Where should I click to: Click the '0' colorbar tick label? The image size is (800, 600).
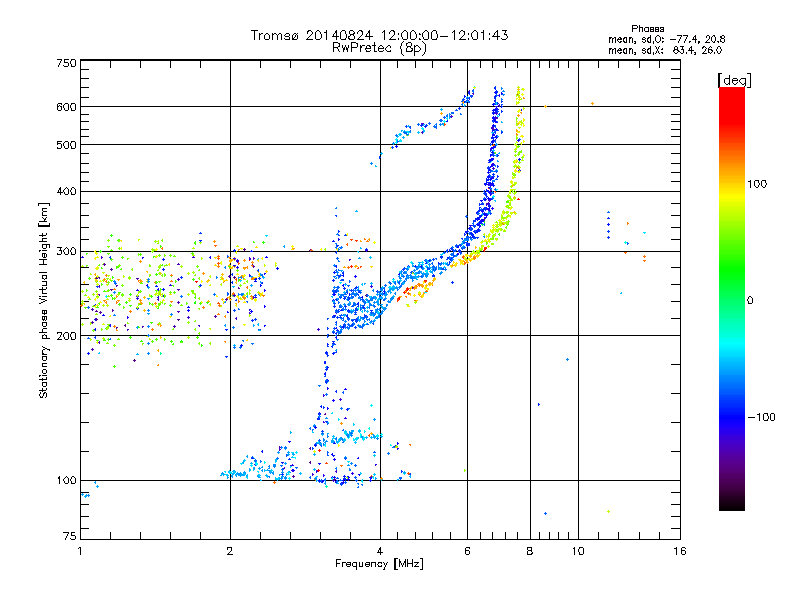tap(750, 301)
